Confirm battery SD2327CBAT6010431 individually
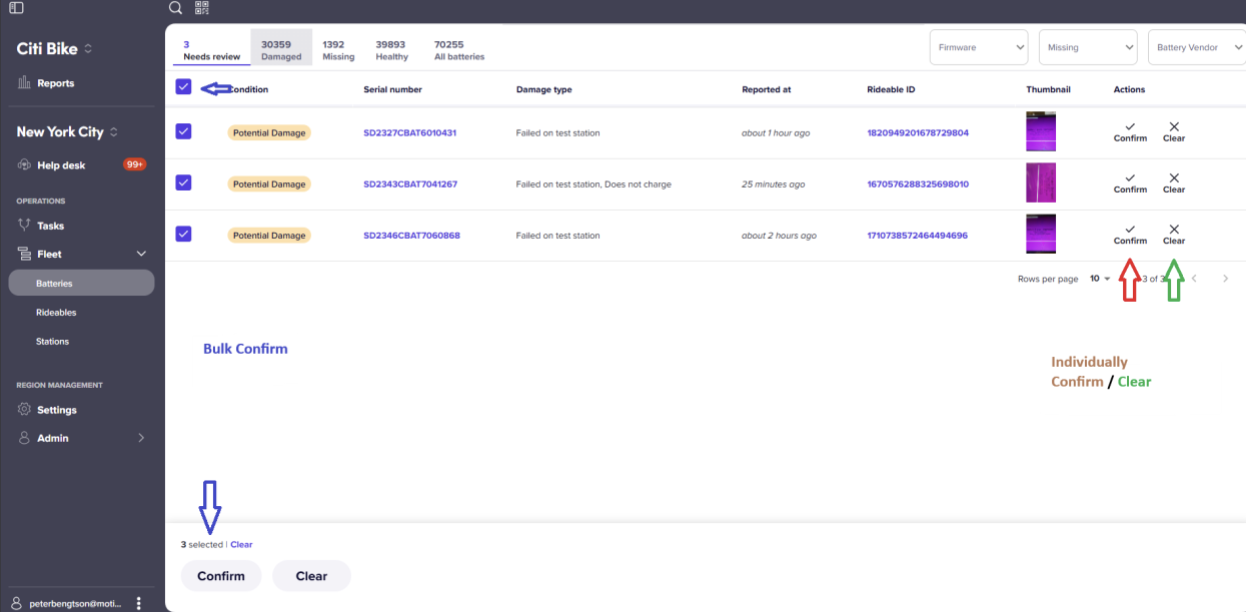The height and width of the screenshot is (612, 1248). [x=1130, y=132]
